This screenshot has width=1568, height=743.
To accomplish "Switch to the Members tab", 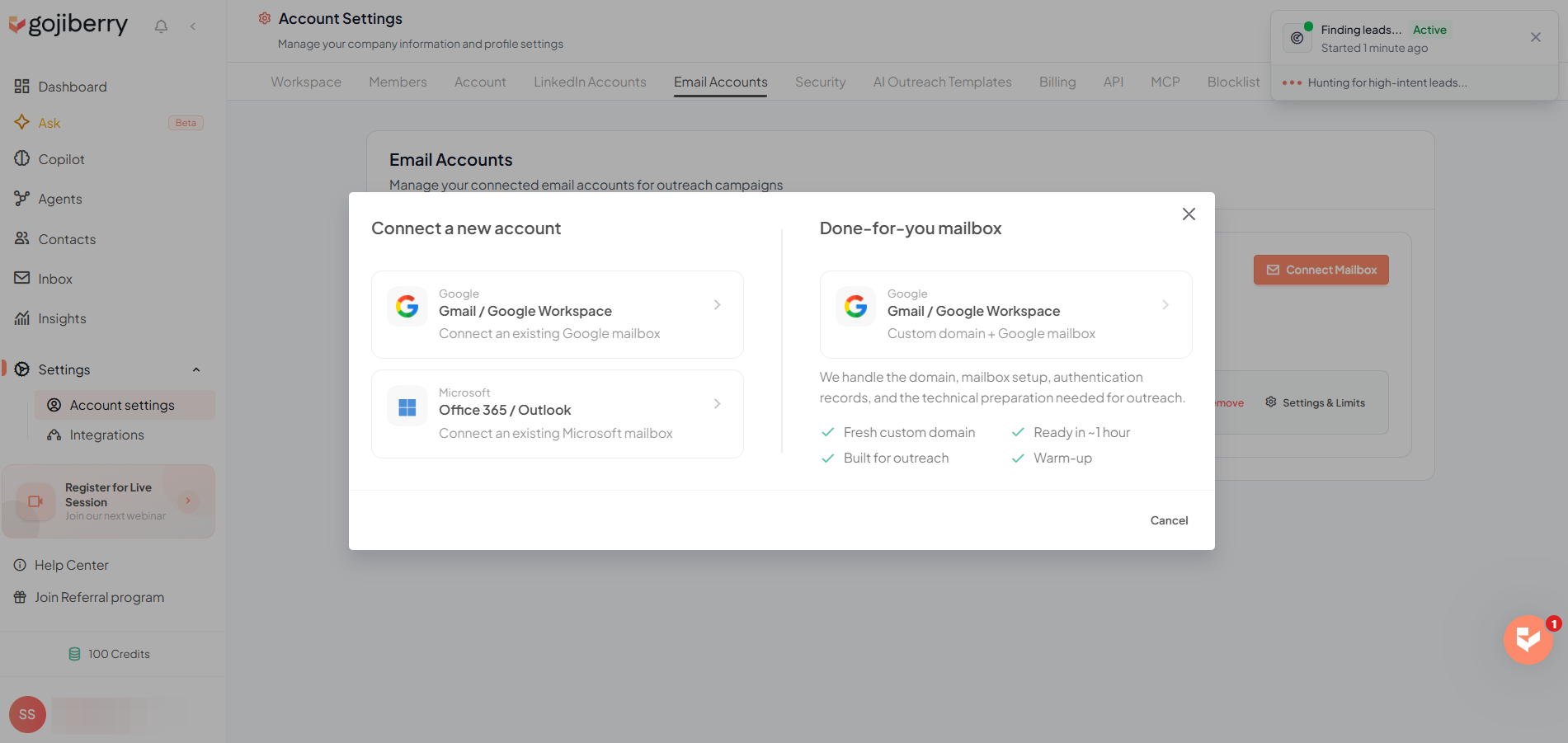I will tap(398, 82).
